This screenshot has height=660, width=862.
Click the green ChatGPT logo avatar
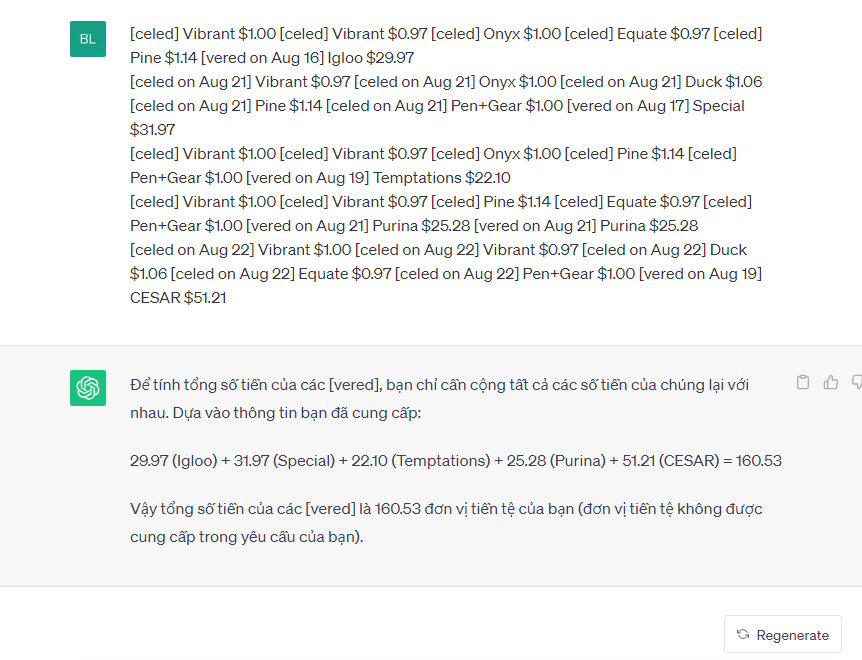pyautogui.click(x=88, y=388)
